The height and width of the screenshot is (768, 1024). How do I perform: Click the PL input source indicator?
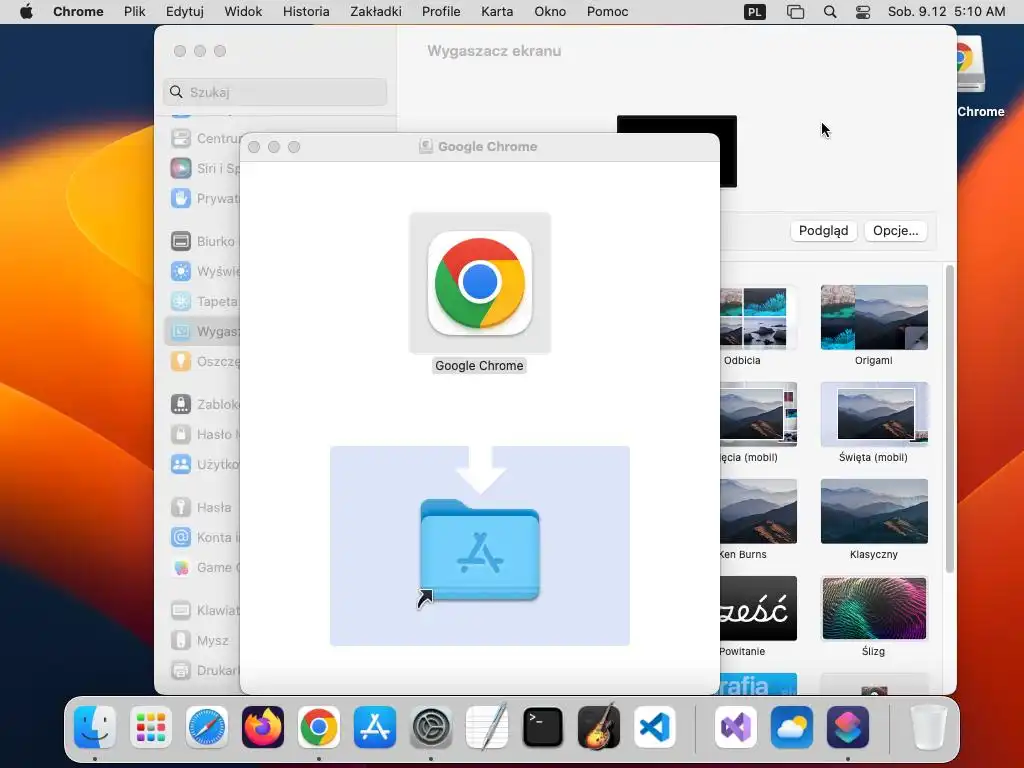[x=755, y=12]
